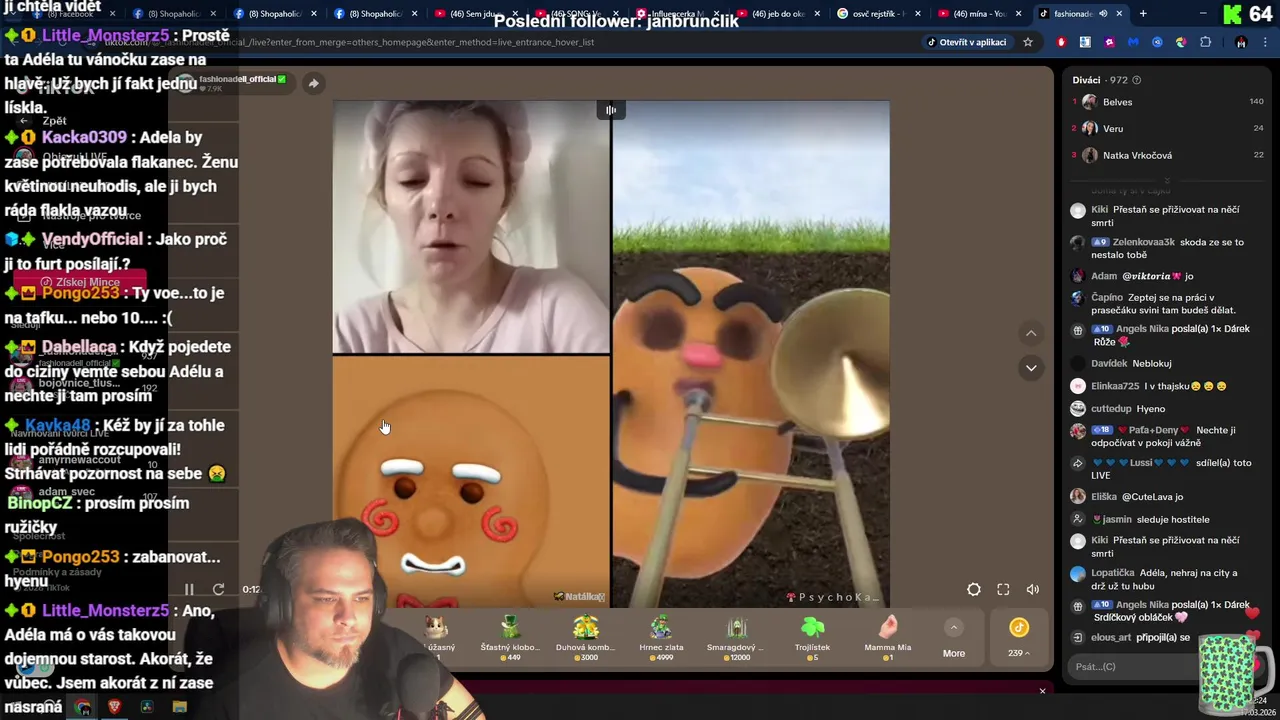Mute the fashionadell tab audio icon
The width and height of the screenshot is (1280, 720).
pos(1103,14)
